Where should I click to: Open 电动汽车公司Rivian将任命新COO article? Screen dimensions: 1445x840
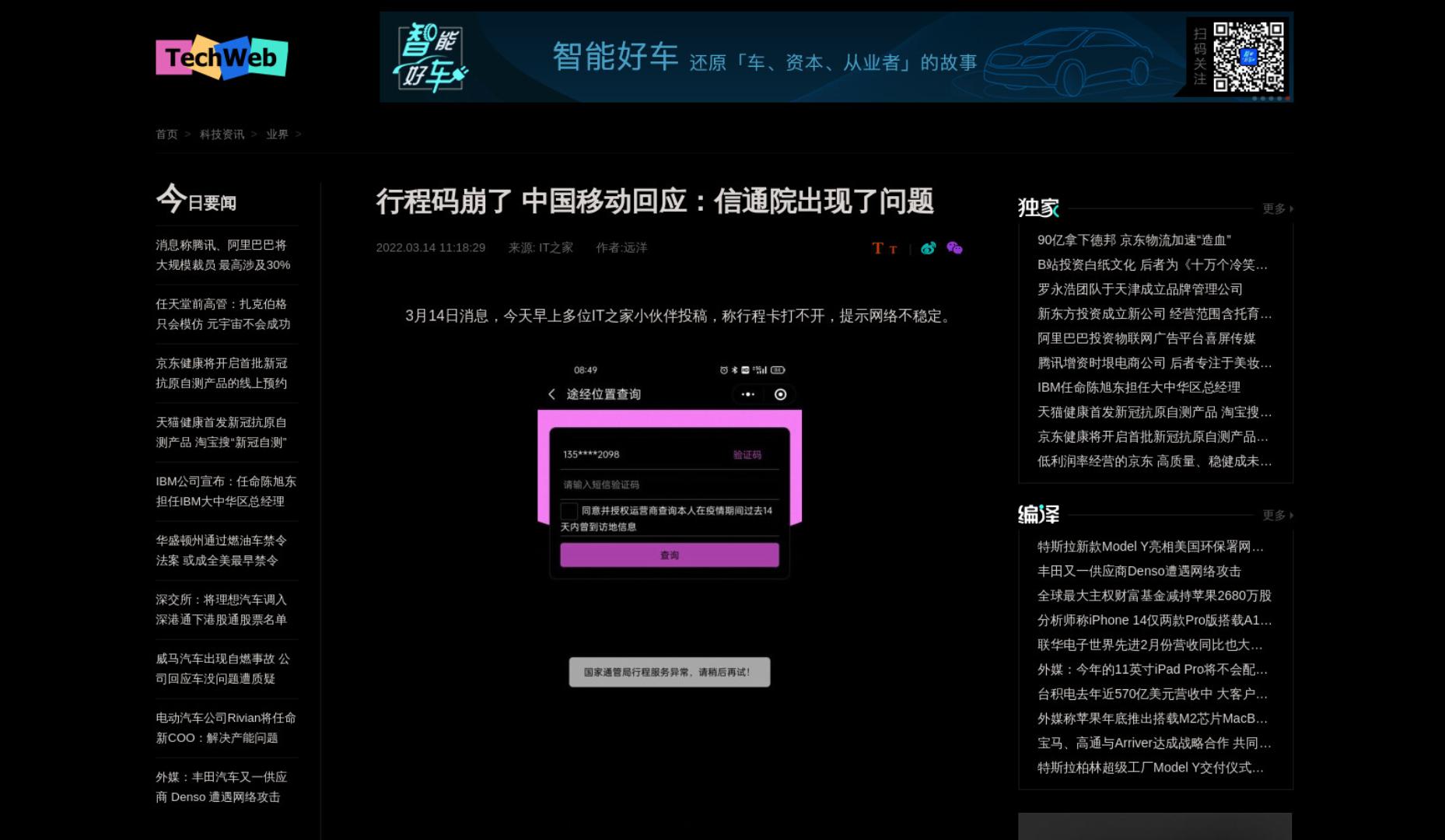tap(226, 727)
